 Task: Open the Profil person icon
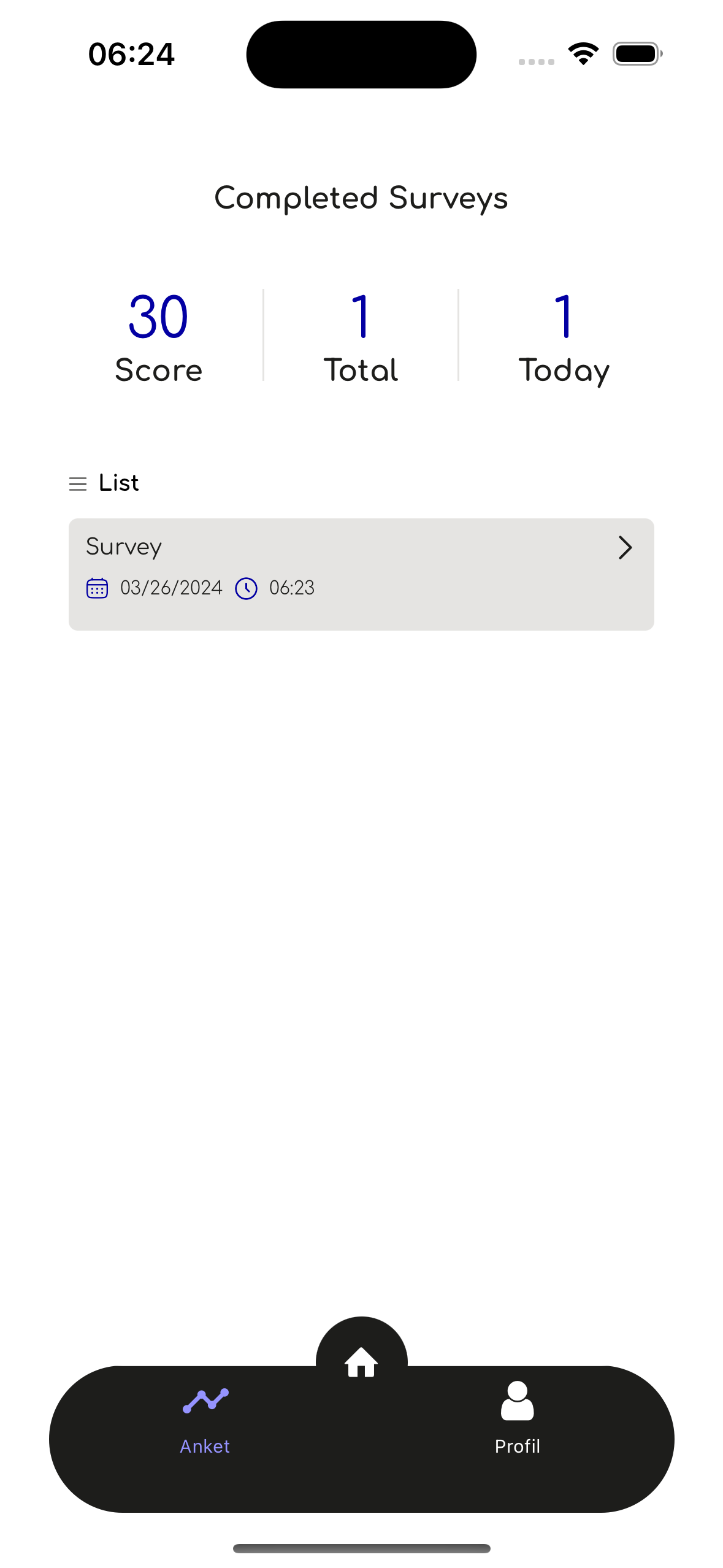(x=517, y=1401)
